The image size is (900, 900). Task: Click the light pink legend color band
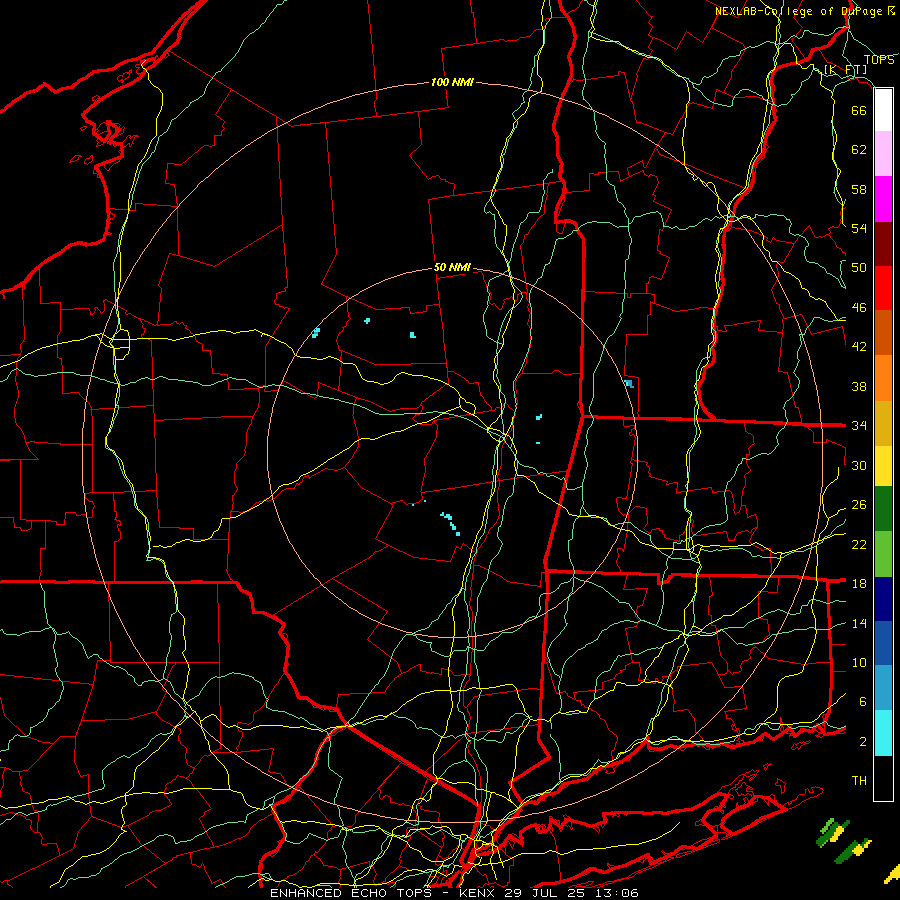(x=883, y=154)
